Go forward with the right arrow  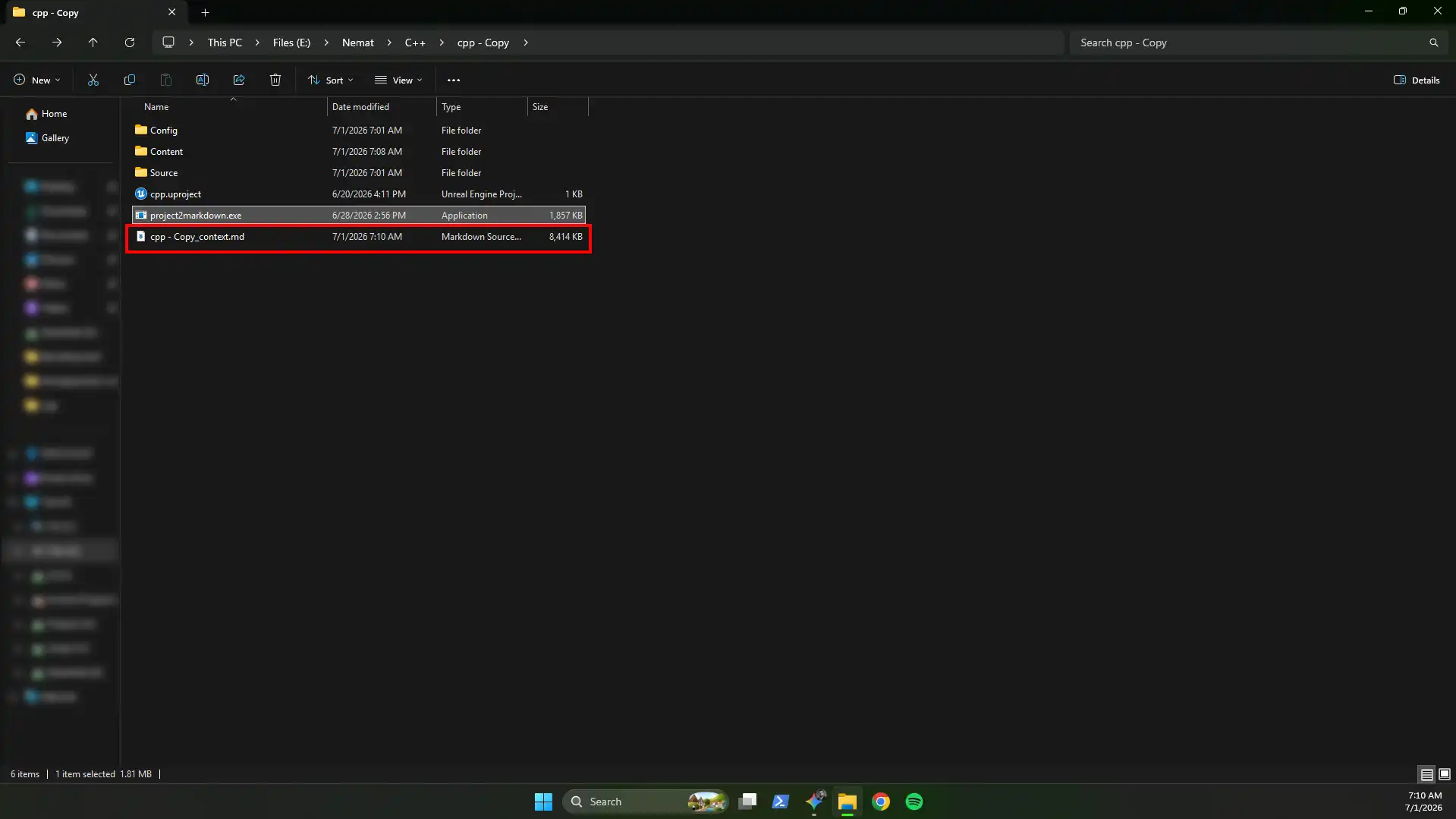(57, 43)
